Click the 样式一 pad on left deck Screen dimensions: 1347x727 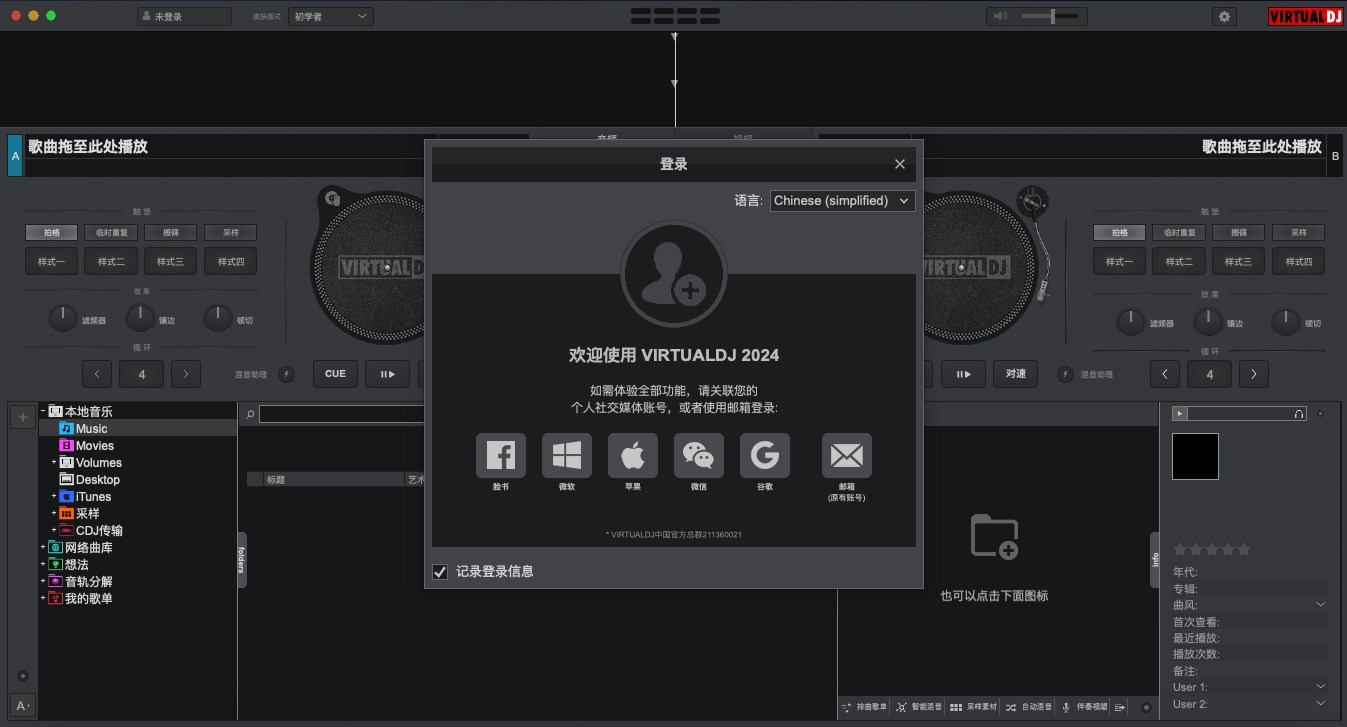(51, 262)
